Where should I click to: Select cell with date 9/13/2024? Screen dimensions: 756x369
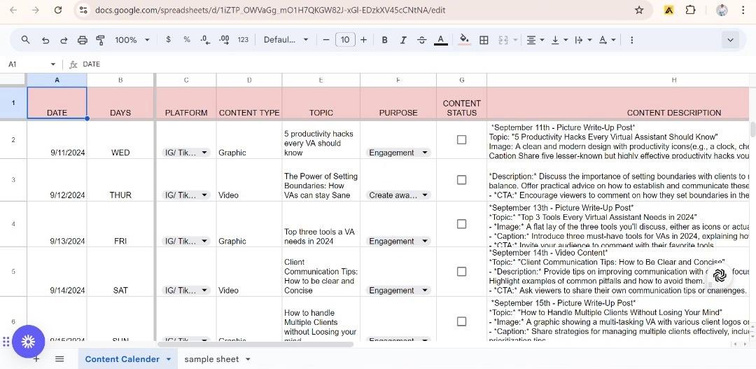click(57, 224)
